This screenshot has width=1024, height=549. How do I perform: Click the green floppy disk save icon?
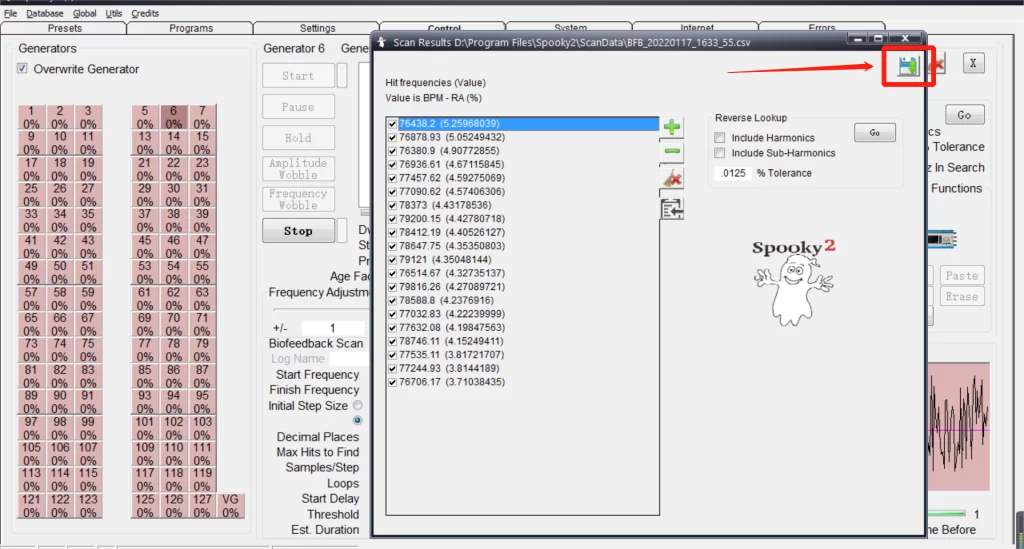point(908,66)
